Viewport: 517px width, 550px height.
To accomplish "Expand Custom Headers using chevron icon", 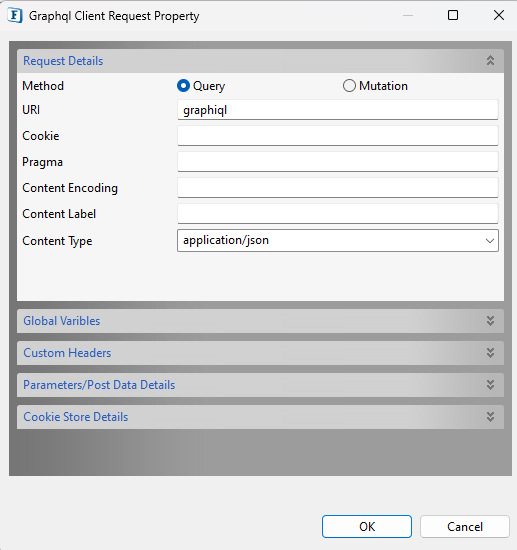I will point(490,353).
